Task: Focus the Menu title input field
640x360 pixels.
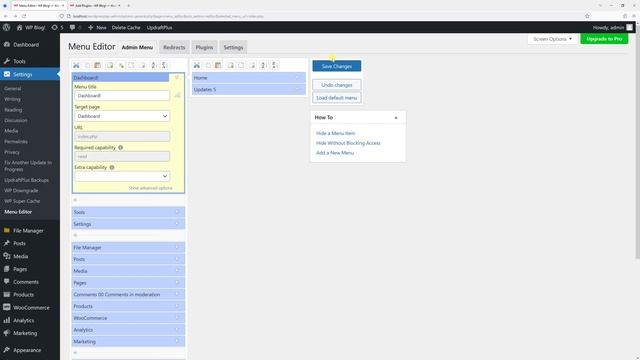Action: pos(122,96)
